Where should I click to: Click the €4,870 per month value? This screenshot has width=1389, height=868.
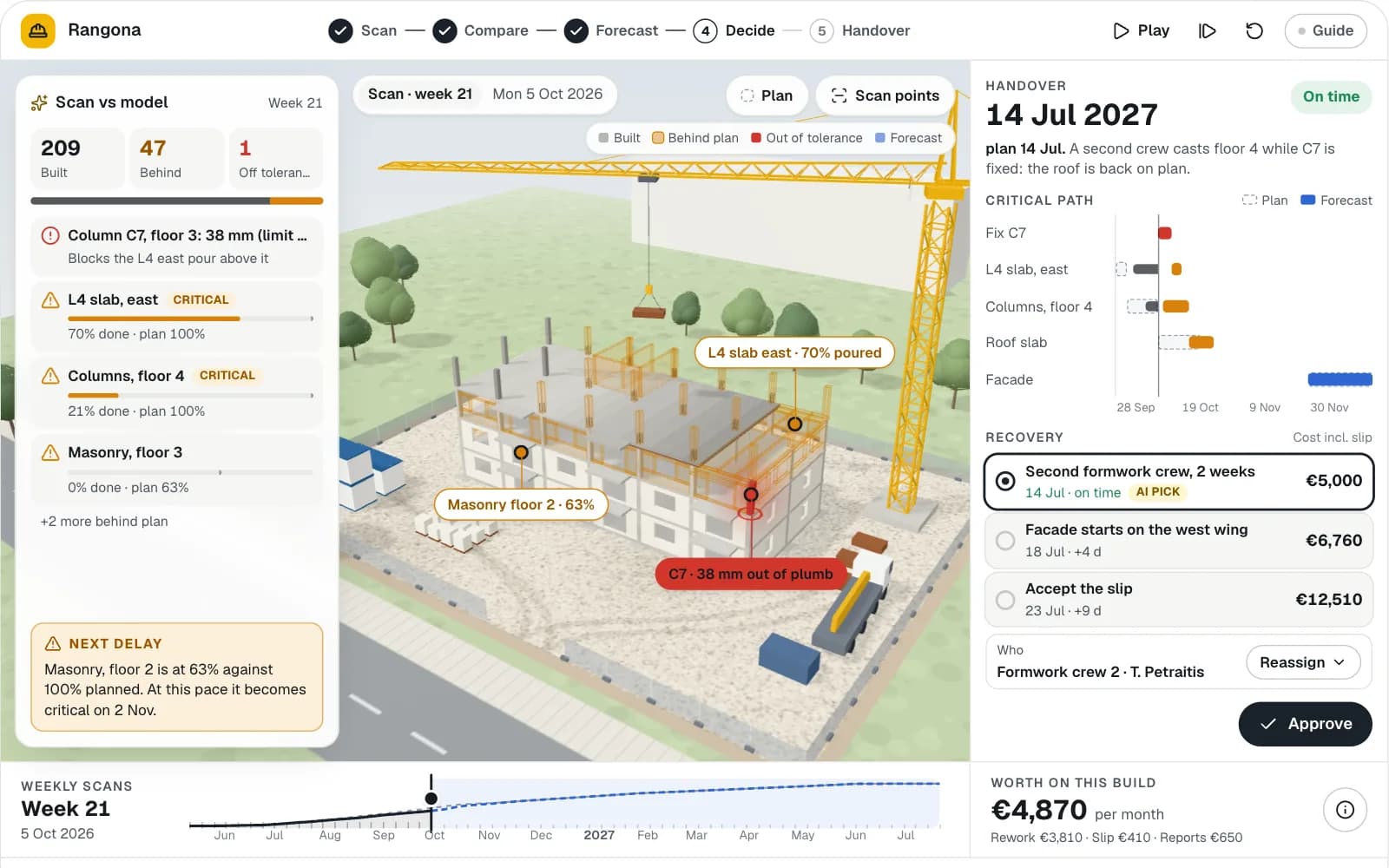(1077, 811)
